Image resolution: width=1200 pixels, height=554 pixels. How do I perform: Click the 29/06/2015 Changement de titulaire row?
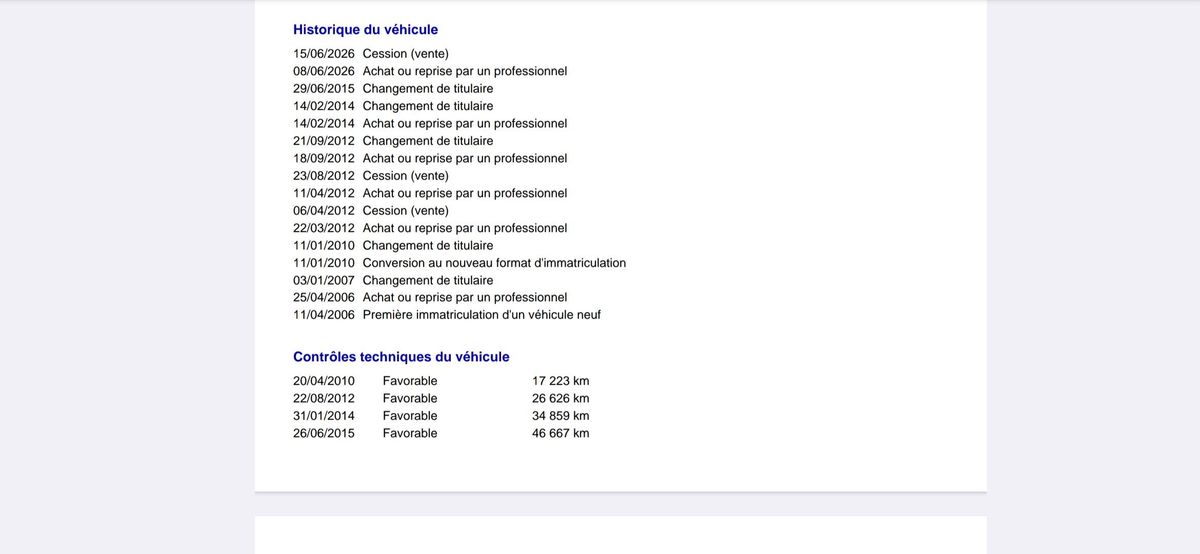[393, 89]
